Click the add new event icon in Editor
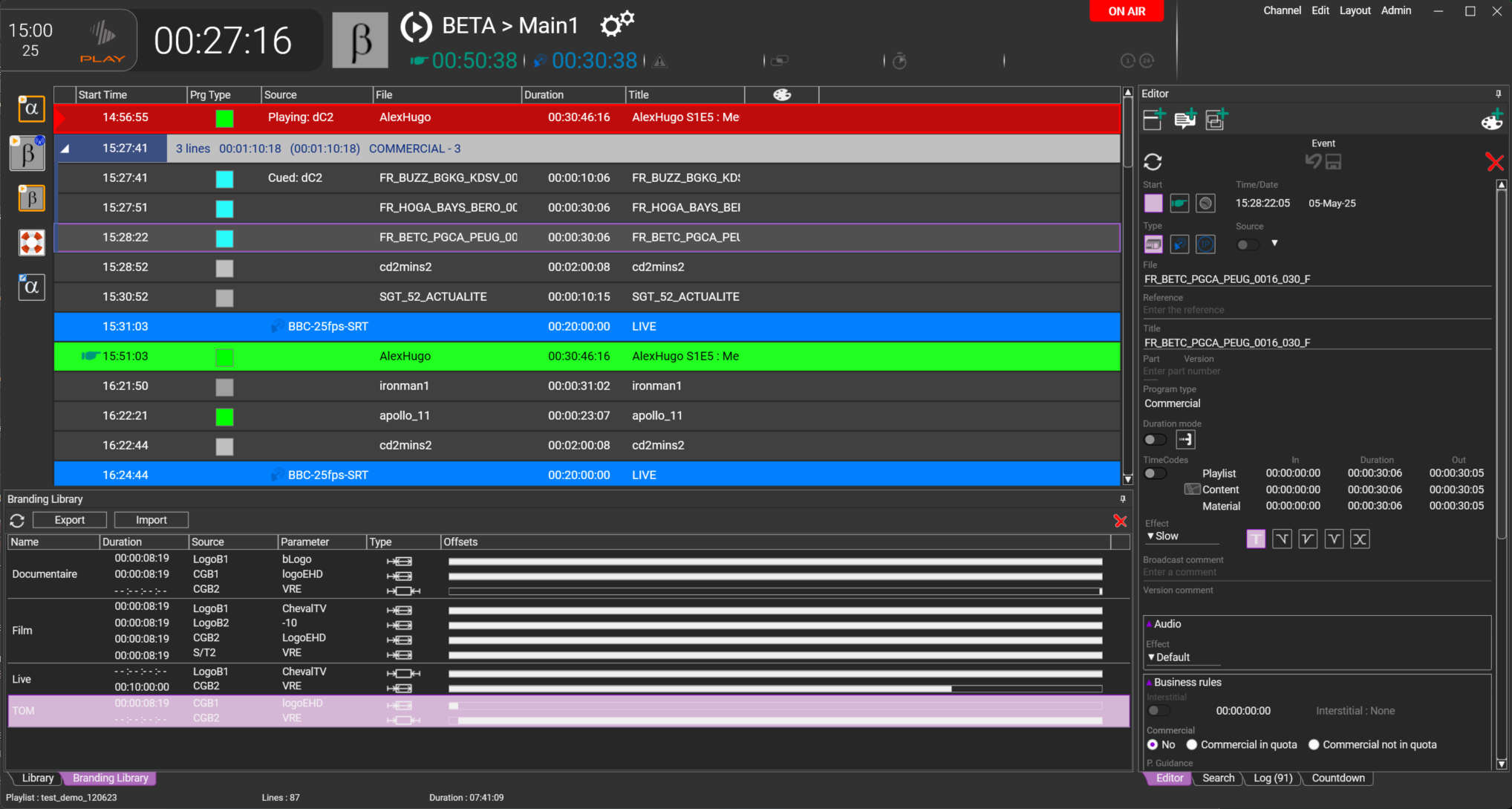Image resolution: width=1512 pixels, height=809 pixels. [1154, 119]
